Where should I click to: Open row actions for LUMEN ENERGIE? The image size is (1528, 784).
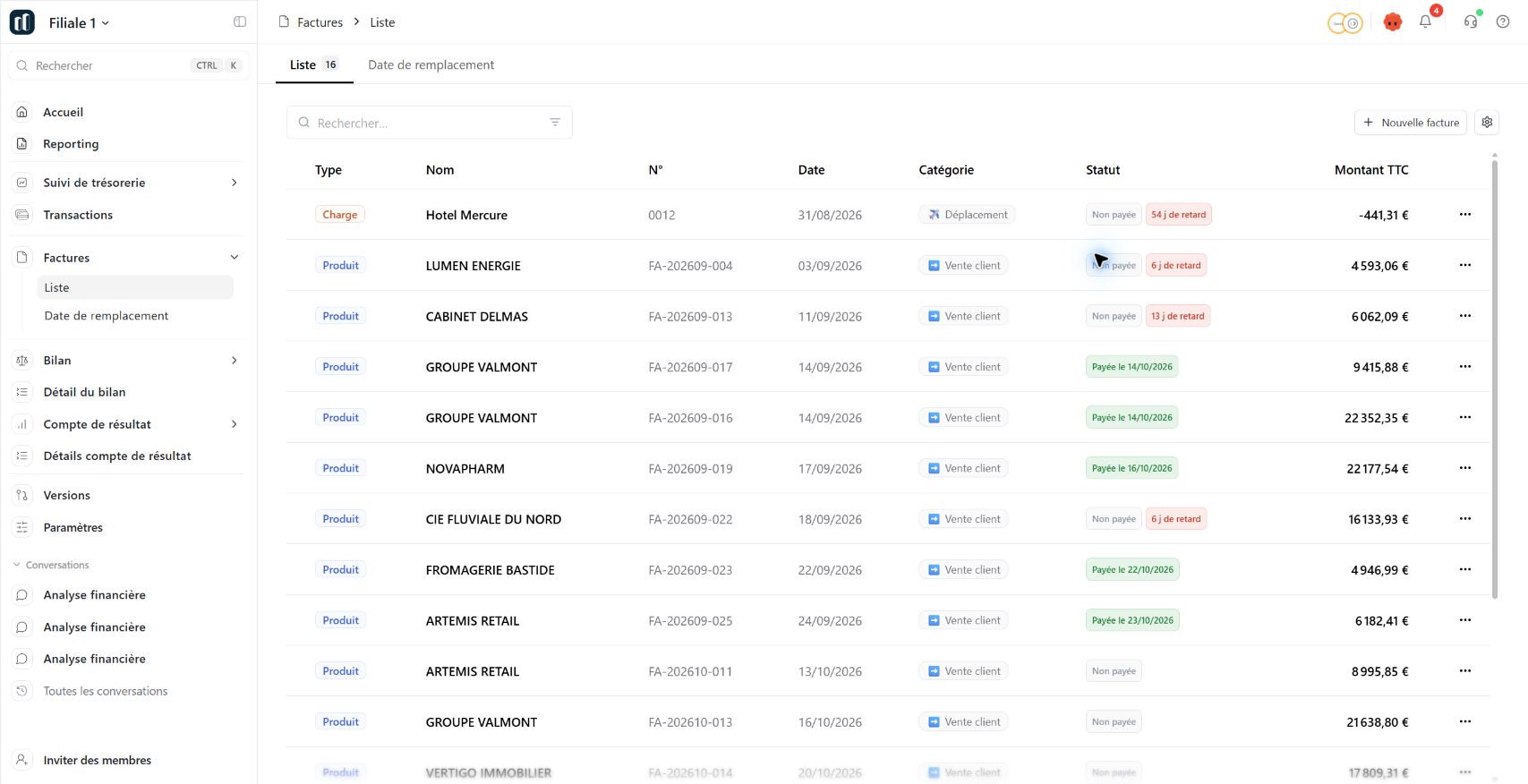click(1464, 265)
